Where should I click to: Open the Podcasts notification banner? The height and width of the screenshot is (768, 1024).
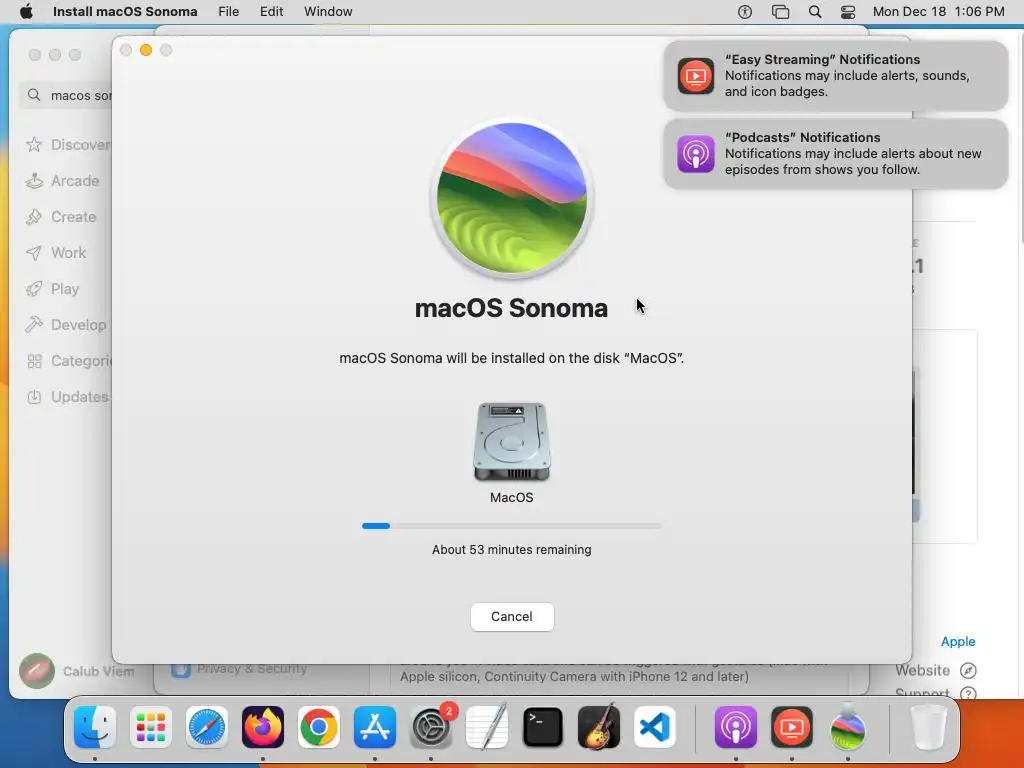tap(836, 154)
